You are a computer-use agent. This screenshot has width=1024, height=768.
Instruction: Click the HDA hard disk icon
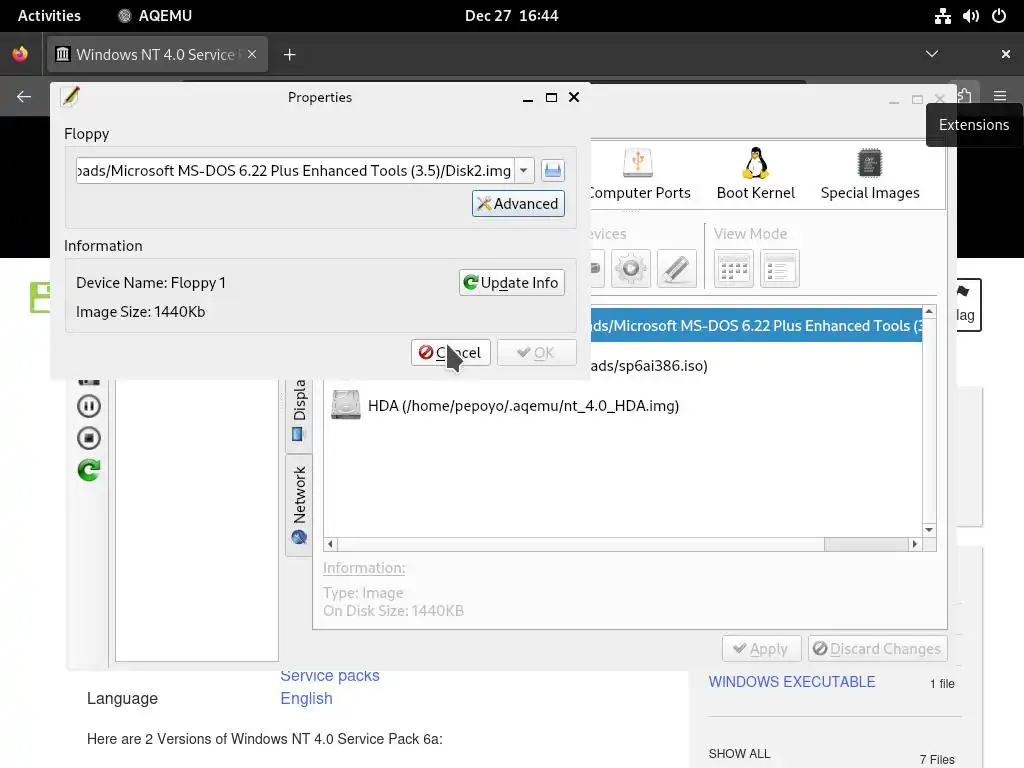tap(345, 405)
